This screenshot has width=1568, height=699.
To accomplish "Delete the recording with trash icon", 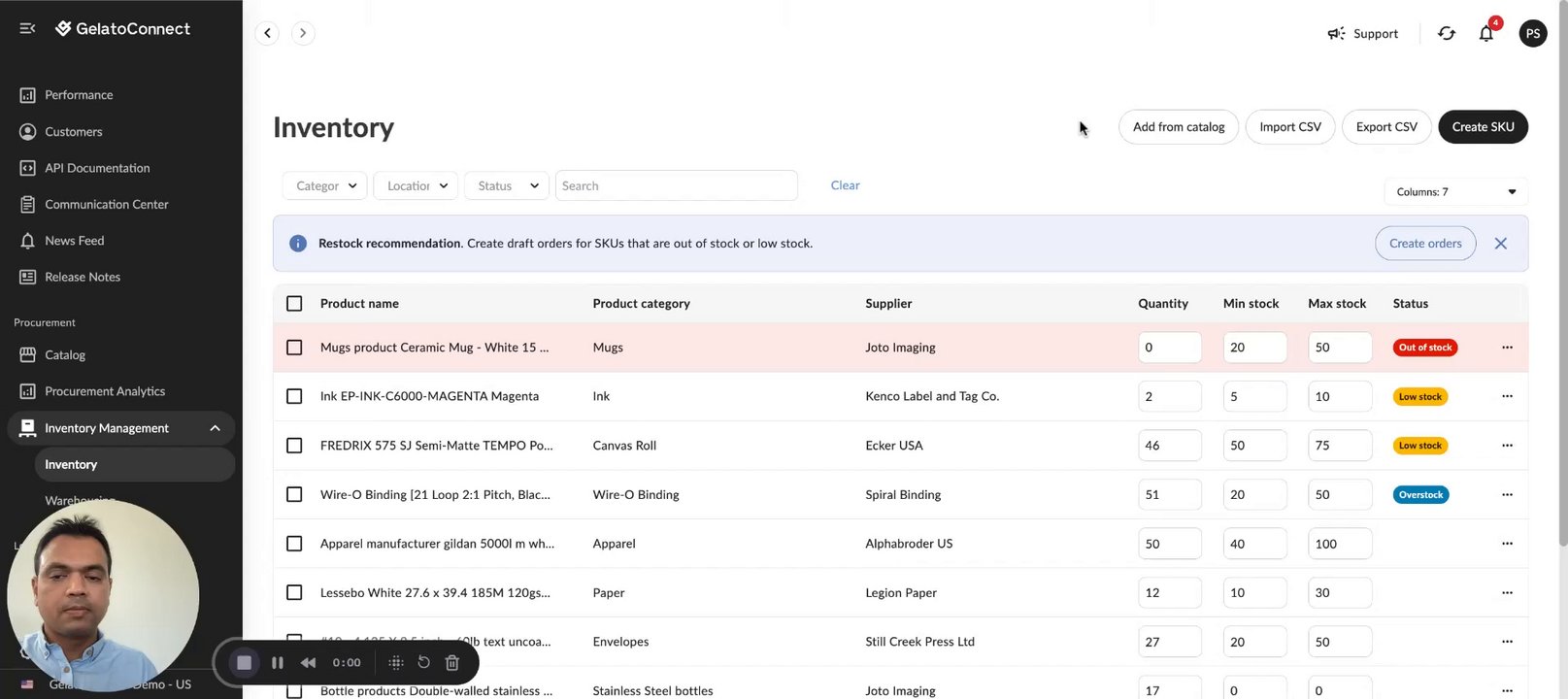I will point(451,663).
